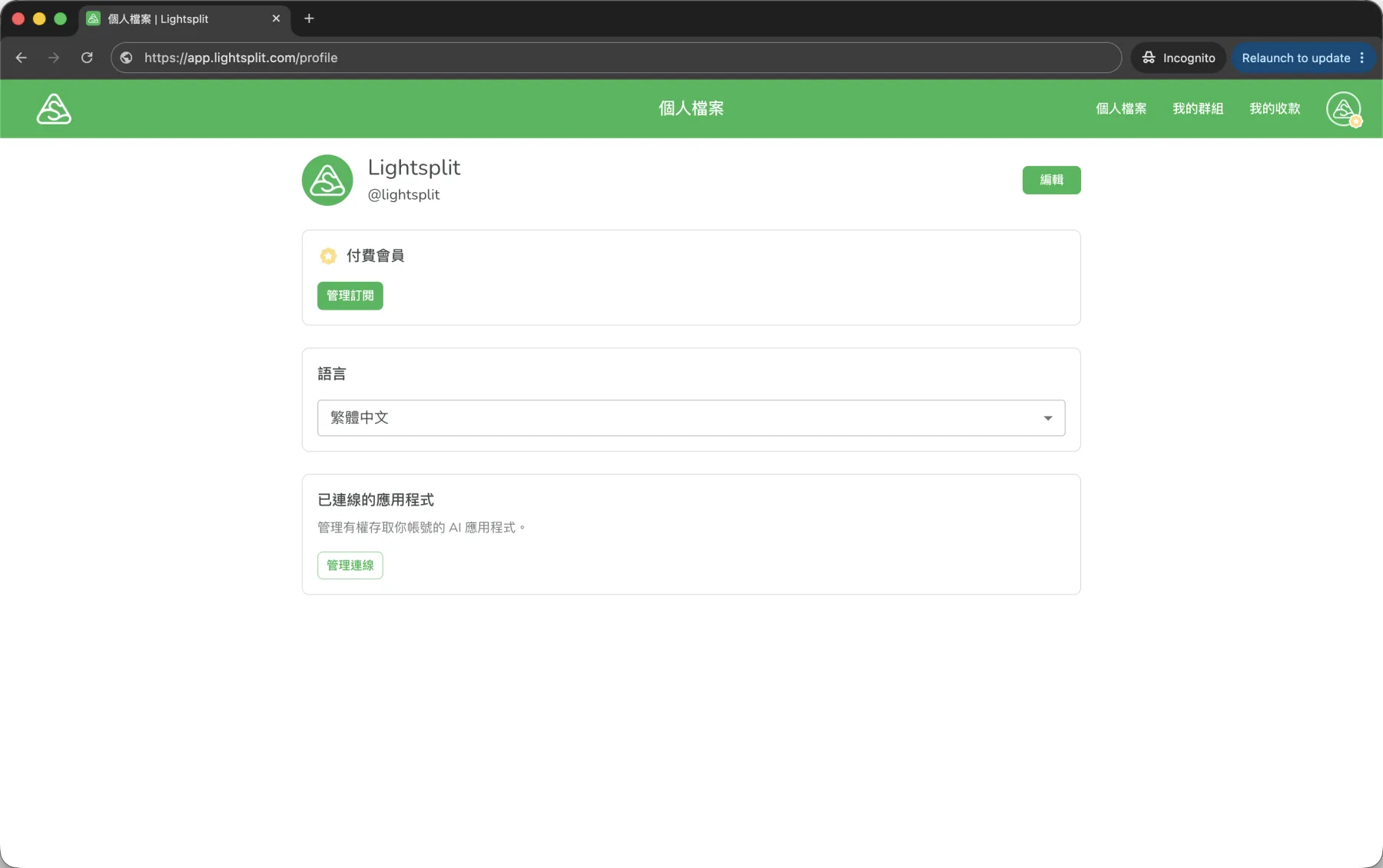Click the 管理有權存取你帳號的 AI 應用程式 description
Viewport: 1383px width, 868px height.
click(421, 528)
